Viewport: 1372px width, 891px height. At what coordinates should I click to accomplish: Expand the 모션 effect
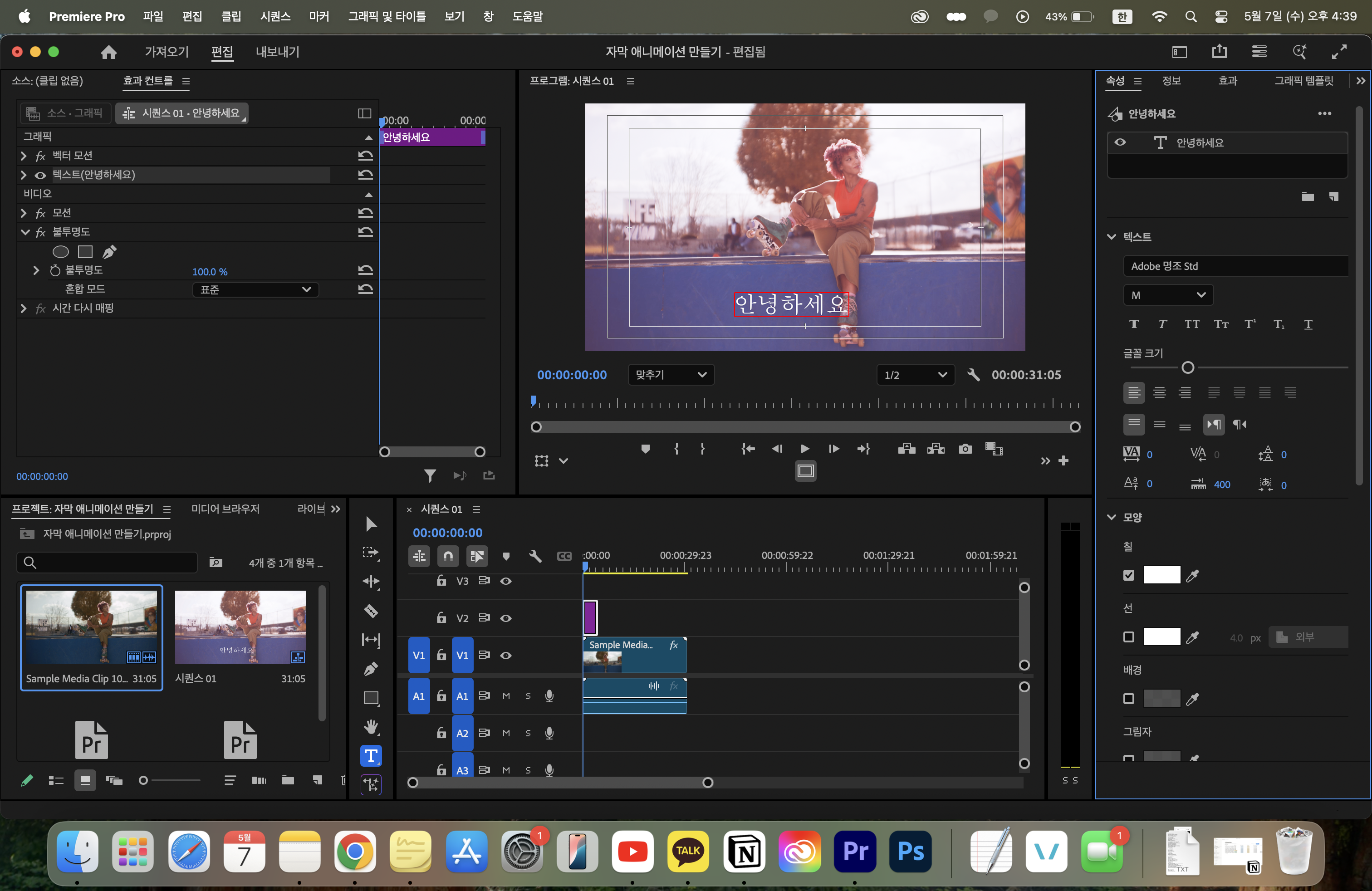[x=24, y=213]
